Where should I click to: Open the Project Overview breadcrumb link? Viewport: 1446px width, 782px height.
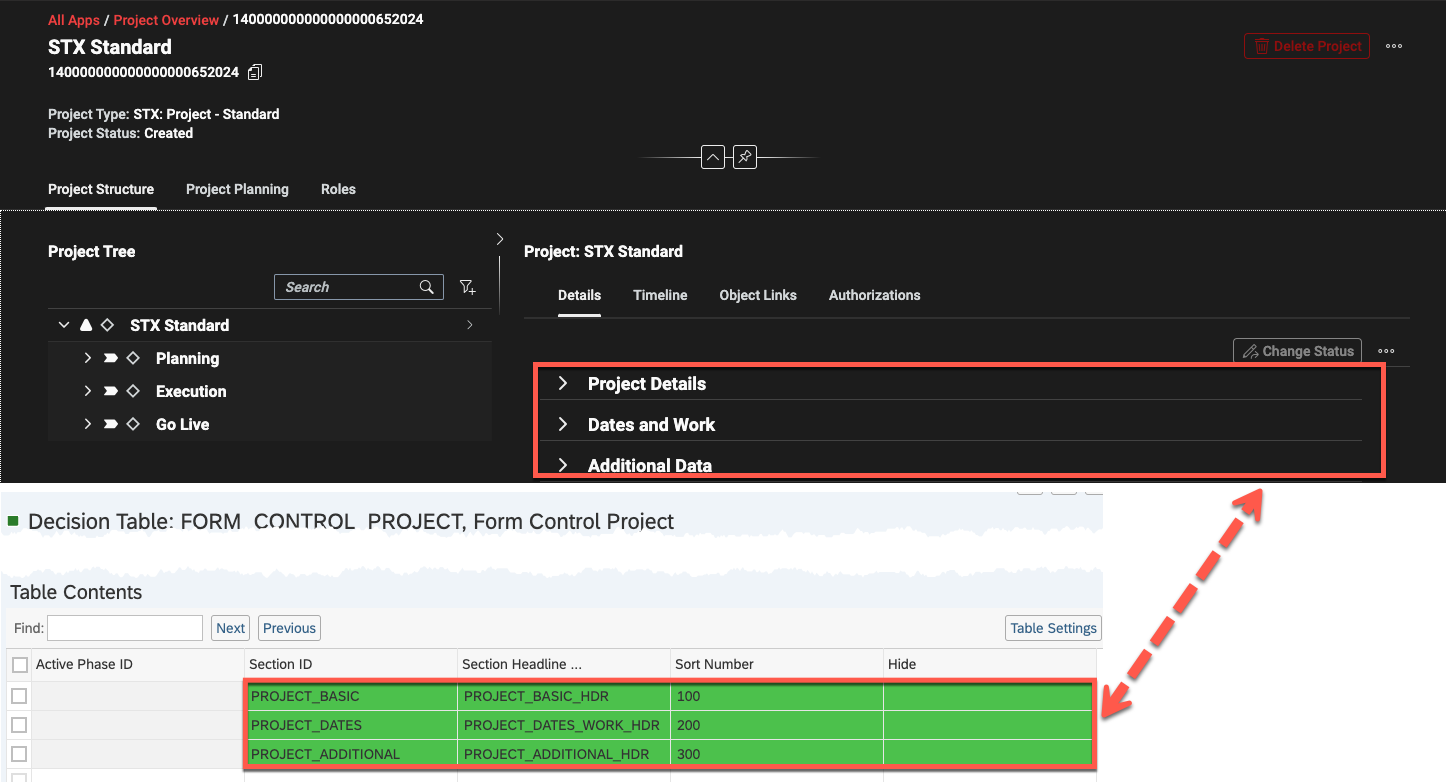pyautogui.click(x=166, y=20)
